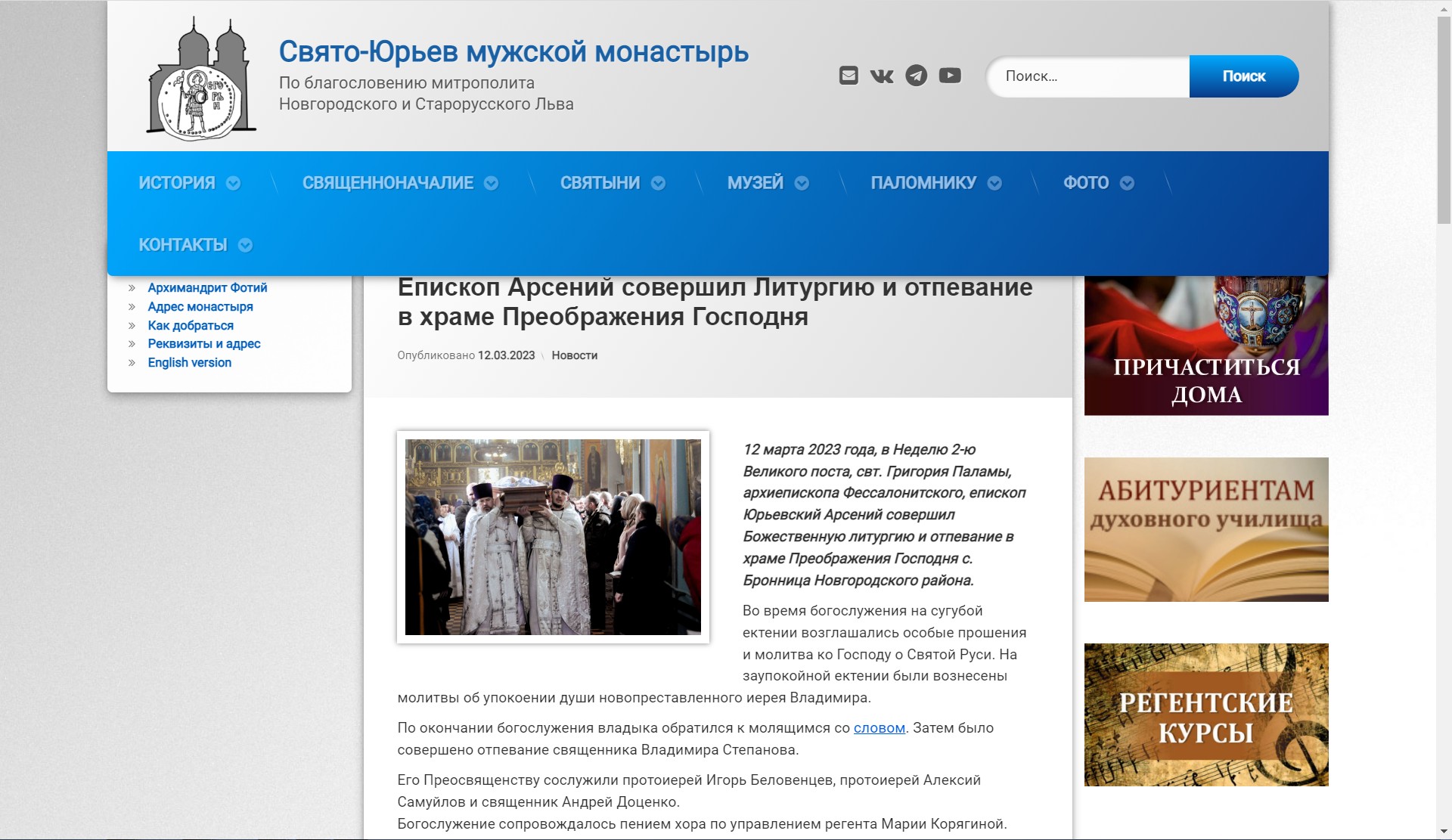Open the YouTube channel icon
This screenshot has width=1452, height=840.
point(950,76)
